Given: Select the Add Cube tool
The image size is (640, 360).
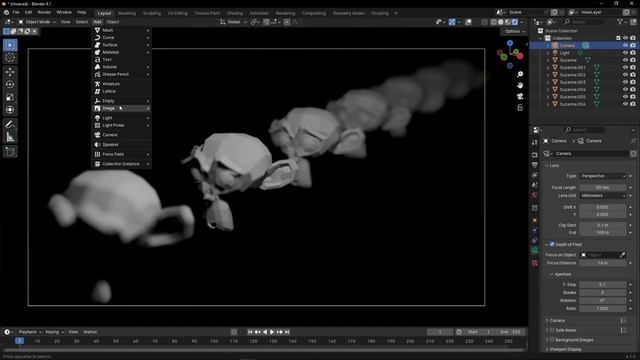Looking at the screenshot, I should tap(10, 152).
